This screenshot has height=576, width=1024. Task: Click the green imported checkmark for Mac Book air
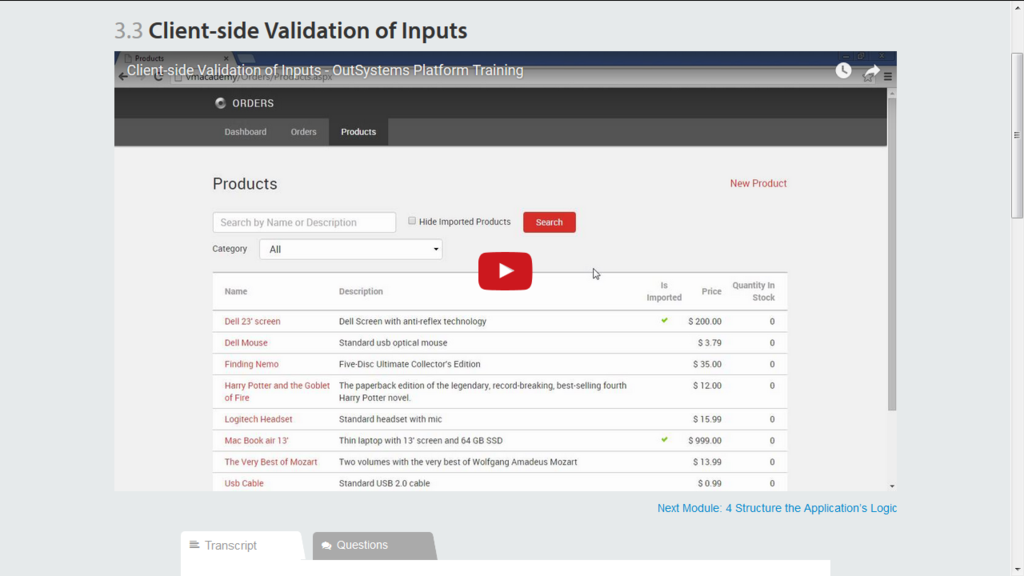pyautogui.click(x=664, y=440)
